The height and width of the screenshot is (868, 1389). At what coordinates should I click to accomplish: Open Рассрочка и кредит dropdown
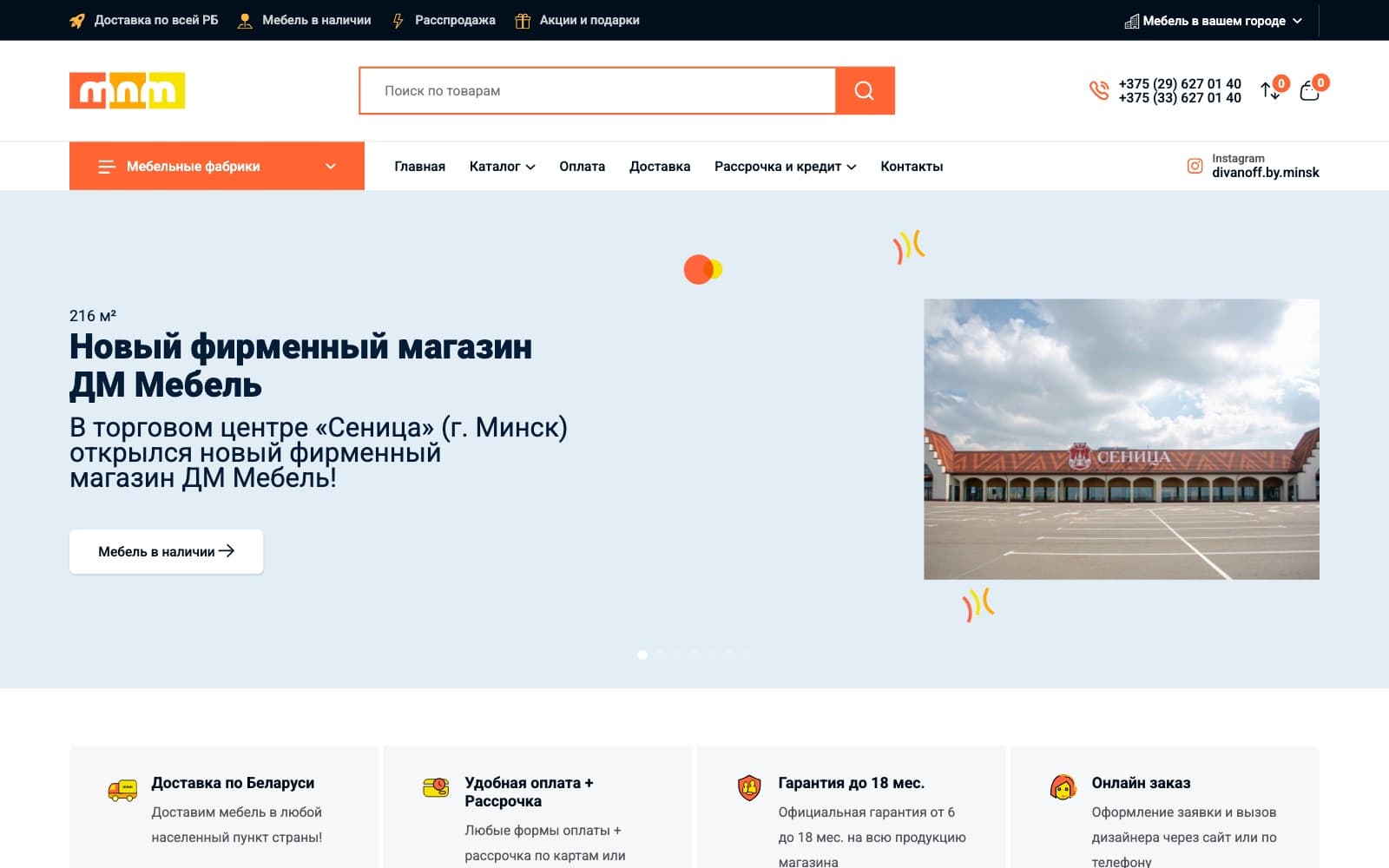click(x=785, y=167)
